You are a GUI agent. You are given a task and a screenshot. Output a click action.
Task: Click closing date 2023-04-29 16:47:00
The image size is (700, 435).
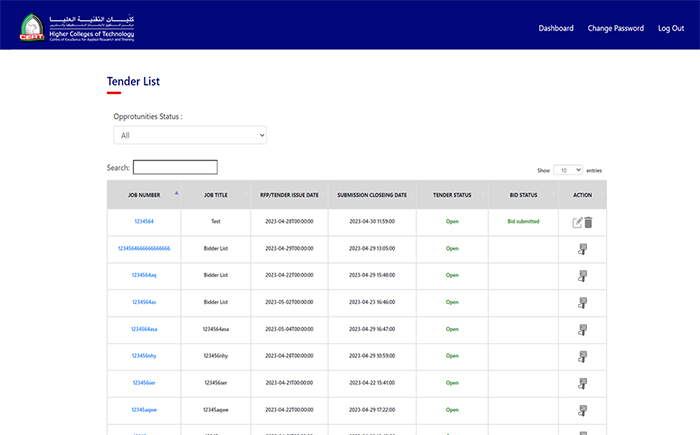[372, 329]
